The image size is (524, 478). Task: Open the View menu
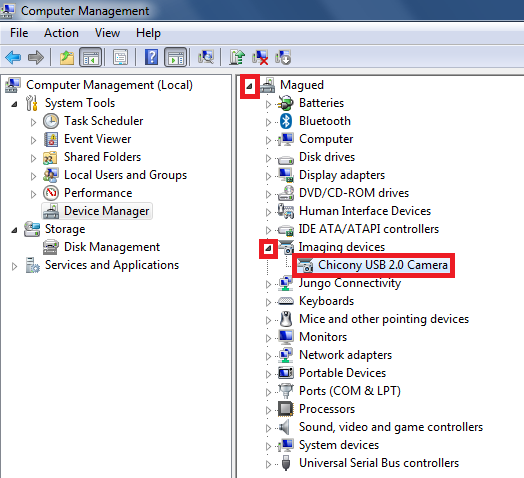(x=107, y=33)
